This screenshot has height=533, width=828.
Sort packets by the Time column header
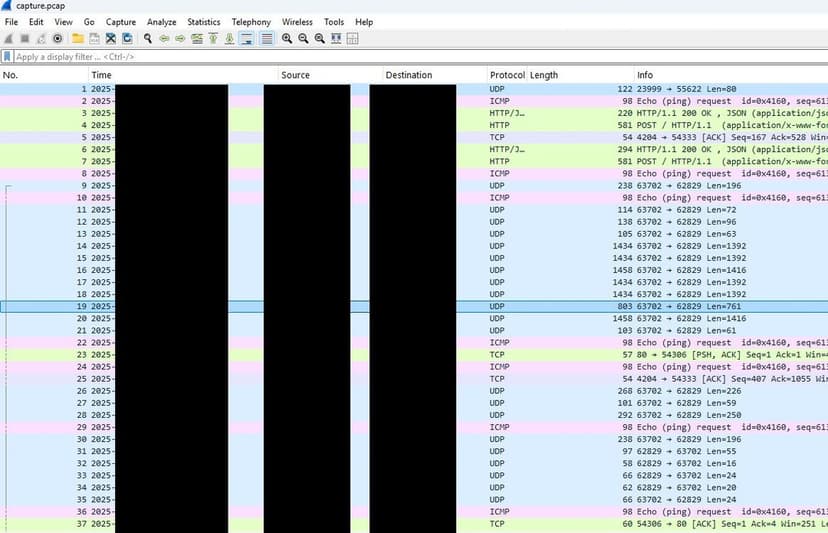point(183,75)
